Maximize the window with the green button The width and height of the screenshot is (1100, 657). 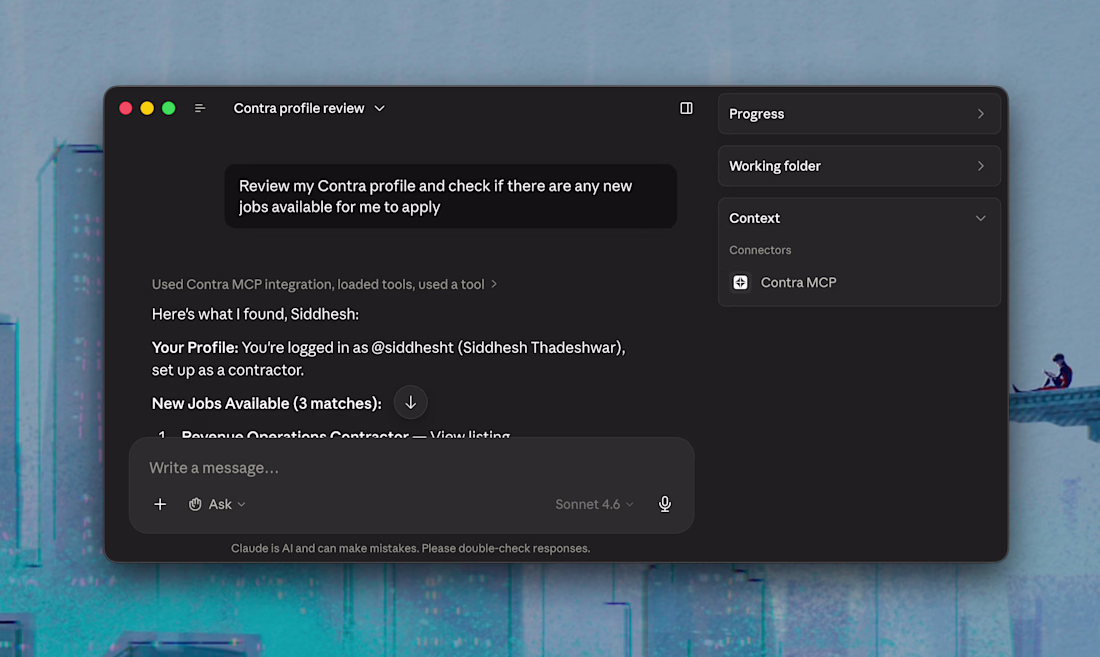pyautogui.click(x=168, y=108)
